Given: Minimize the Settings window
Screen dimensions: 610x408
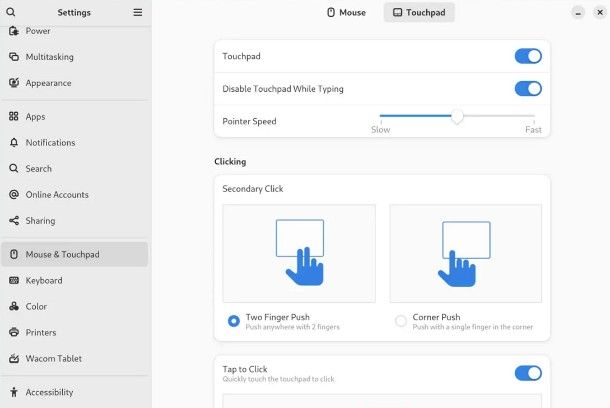Looking at the screenshot, I should 578,13.
